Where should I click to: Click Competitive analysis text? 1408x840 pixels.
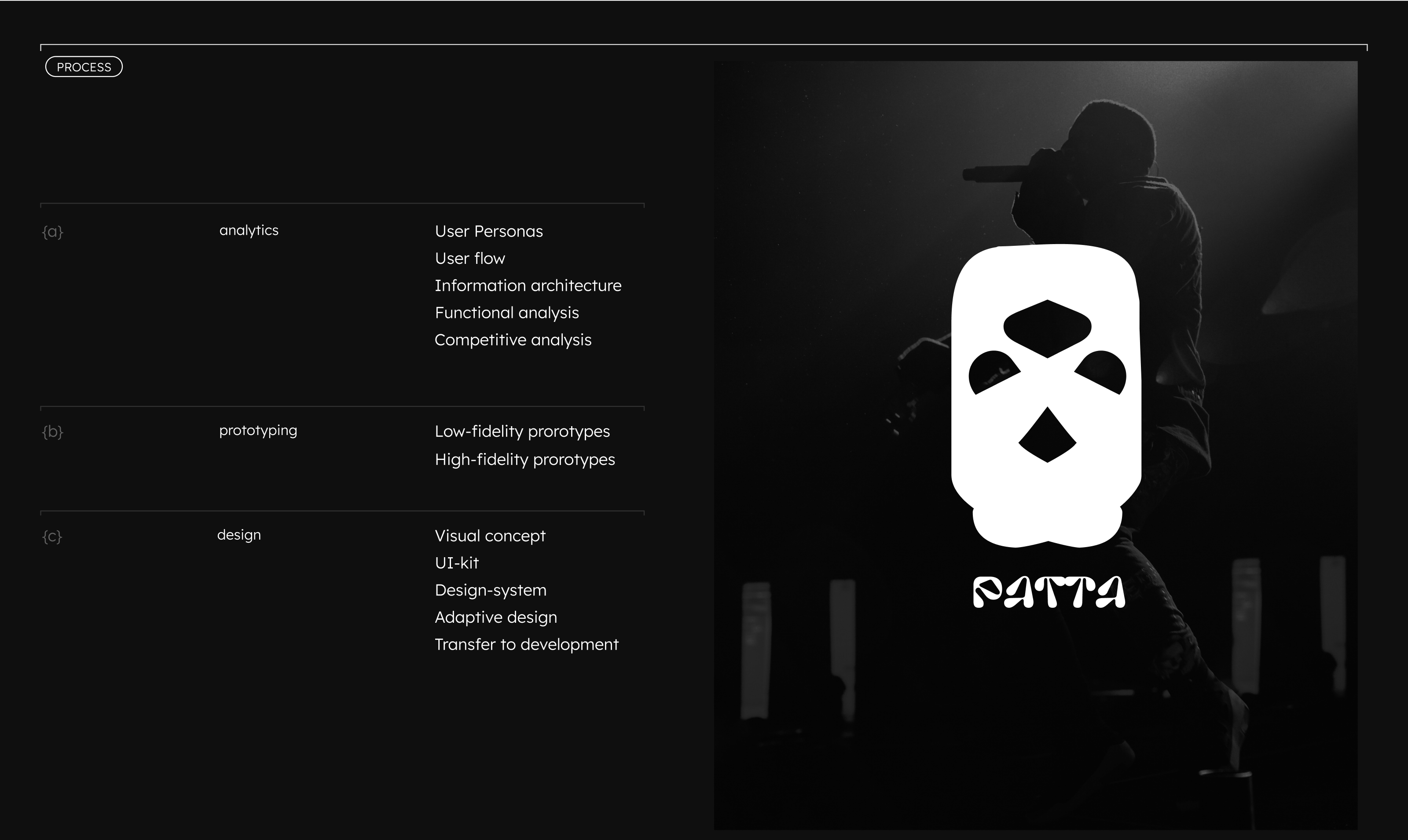pos(513,340)
